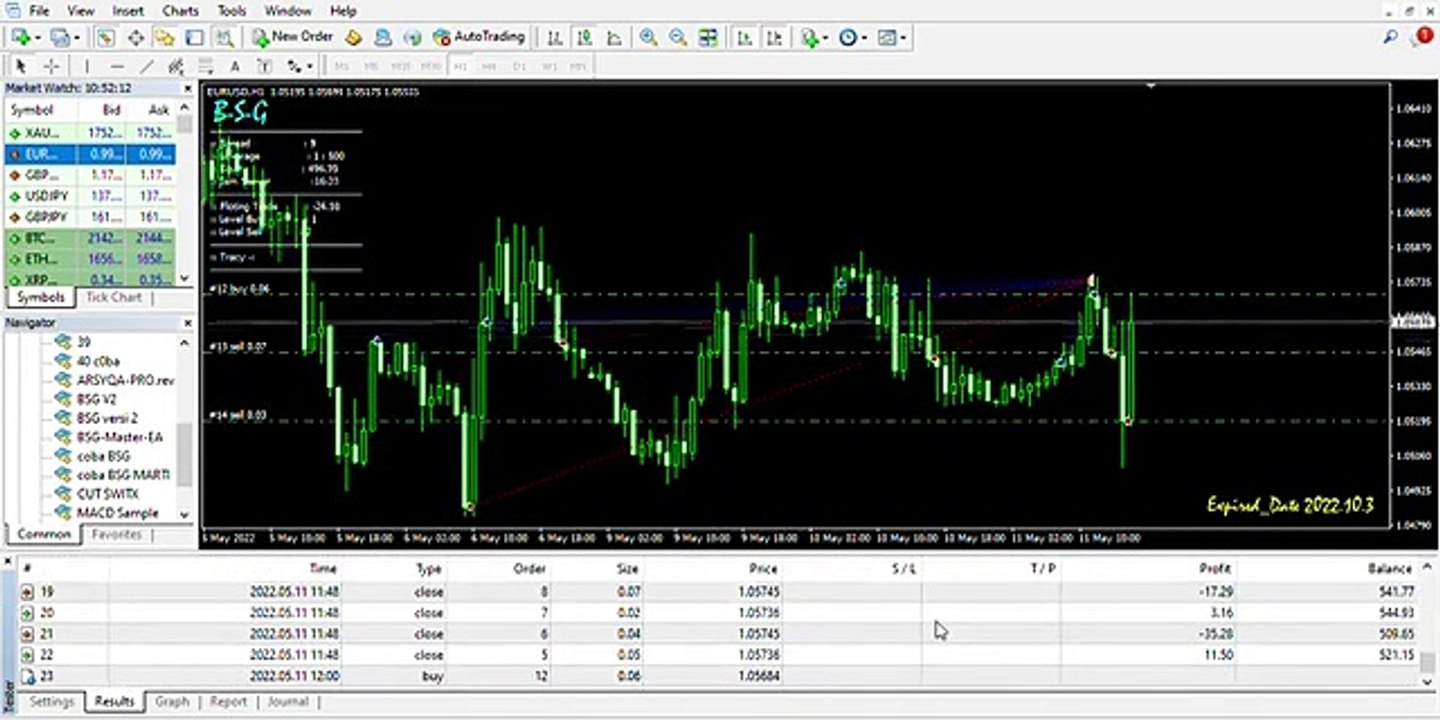Open the tester Settings tab

(51, 701)
